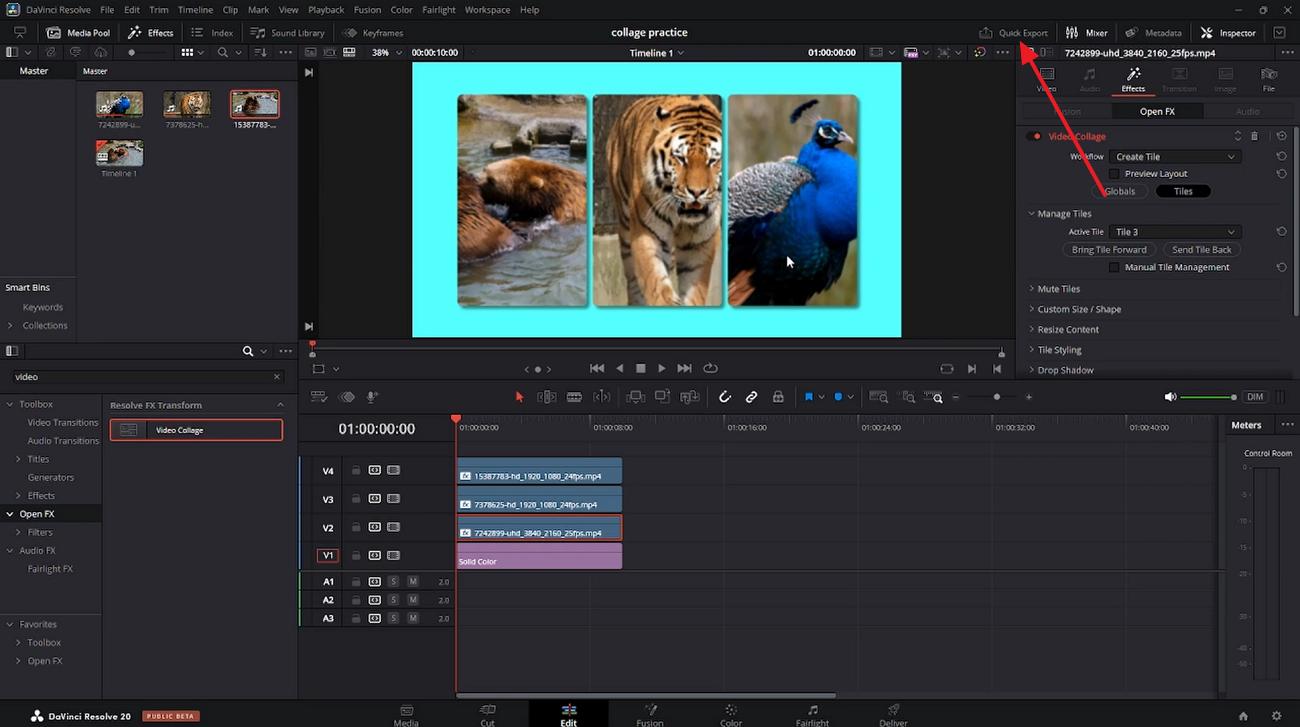Image resolution: width=1300 pixels, height=727 pixels.
Task: Switch to the Fusion page
Action: pos(649,713)
